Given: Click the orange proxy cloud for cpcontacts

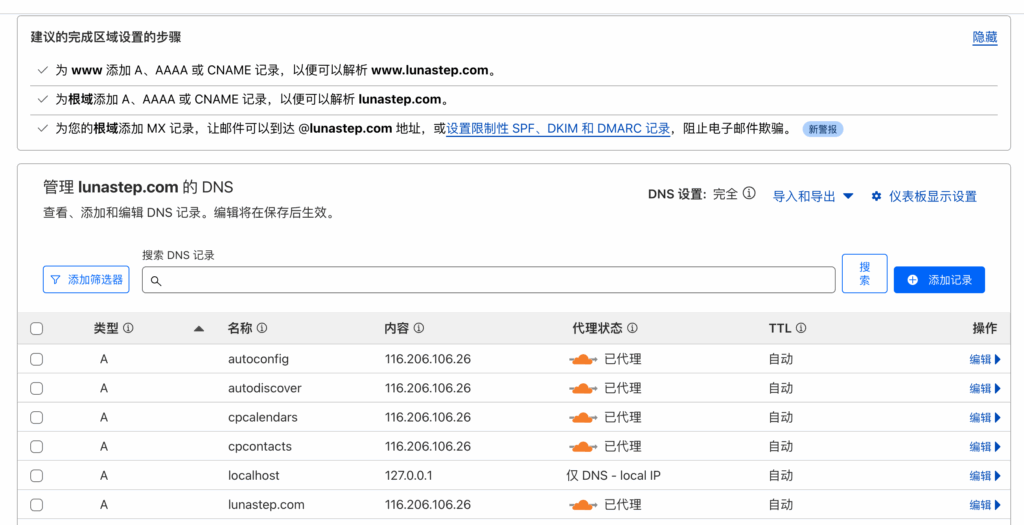Looking at the screenshot, I should [583, 447].
